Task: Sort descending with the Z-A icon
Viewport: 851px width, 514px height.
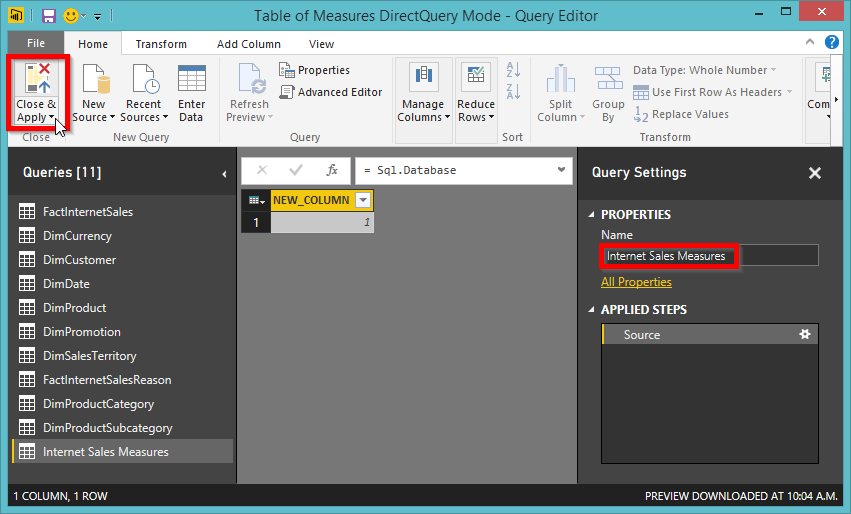Action: pos(513,91)
